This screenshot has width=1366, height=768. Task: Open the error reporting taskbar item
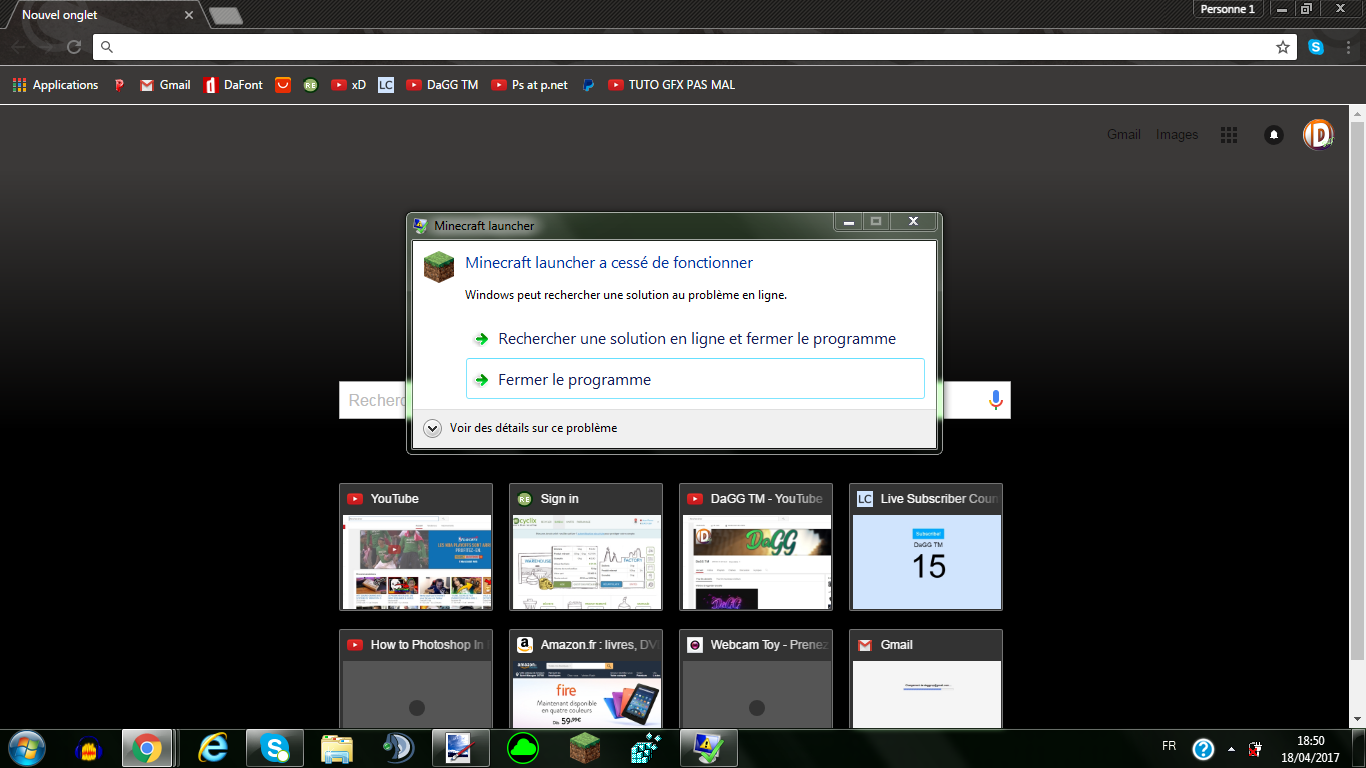pyautogui.click(x=709, y=748)
